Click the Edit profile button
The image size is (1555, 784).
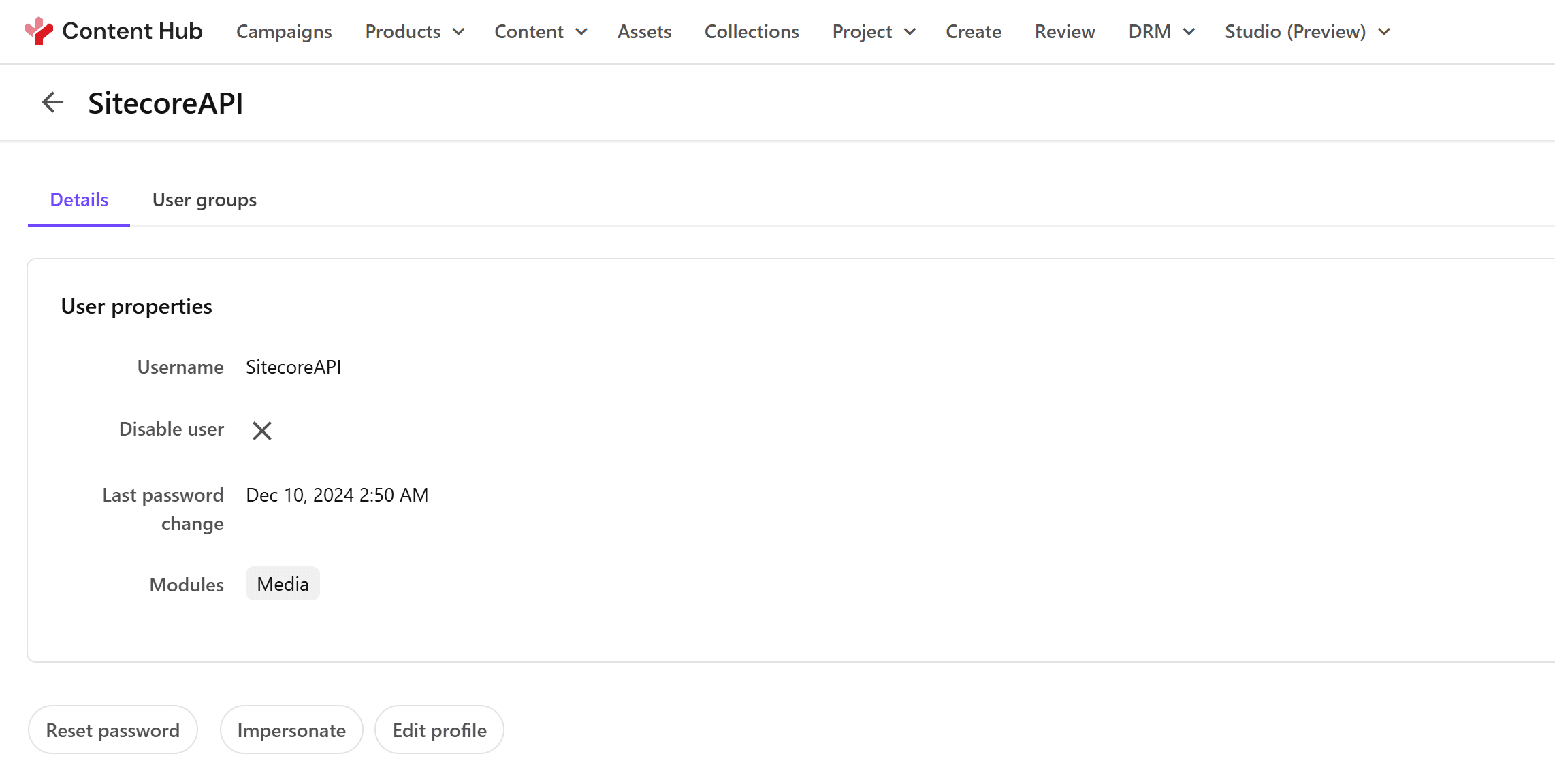[x=439, y=730]
